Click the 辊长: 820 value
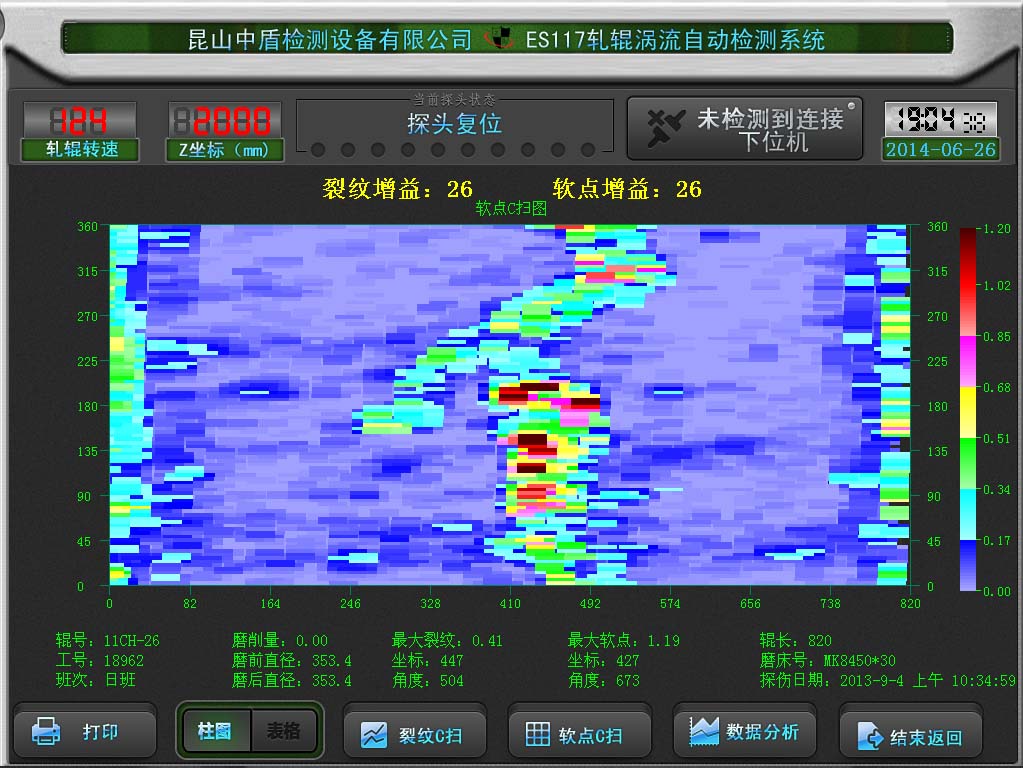The width and height of the screenshot is (1023, 768). click(x=796, y=641)
